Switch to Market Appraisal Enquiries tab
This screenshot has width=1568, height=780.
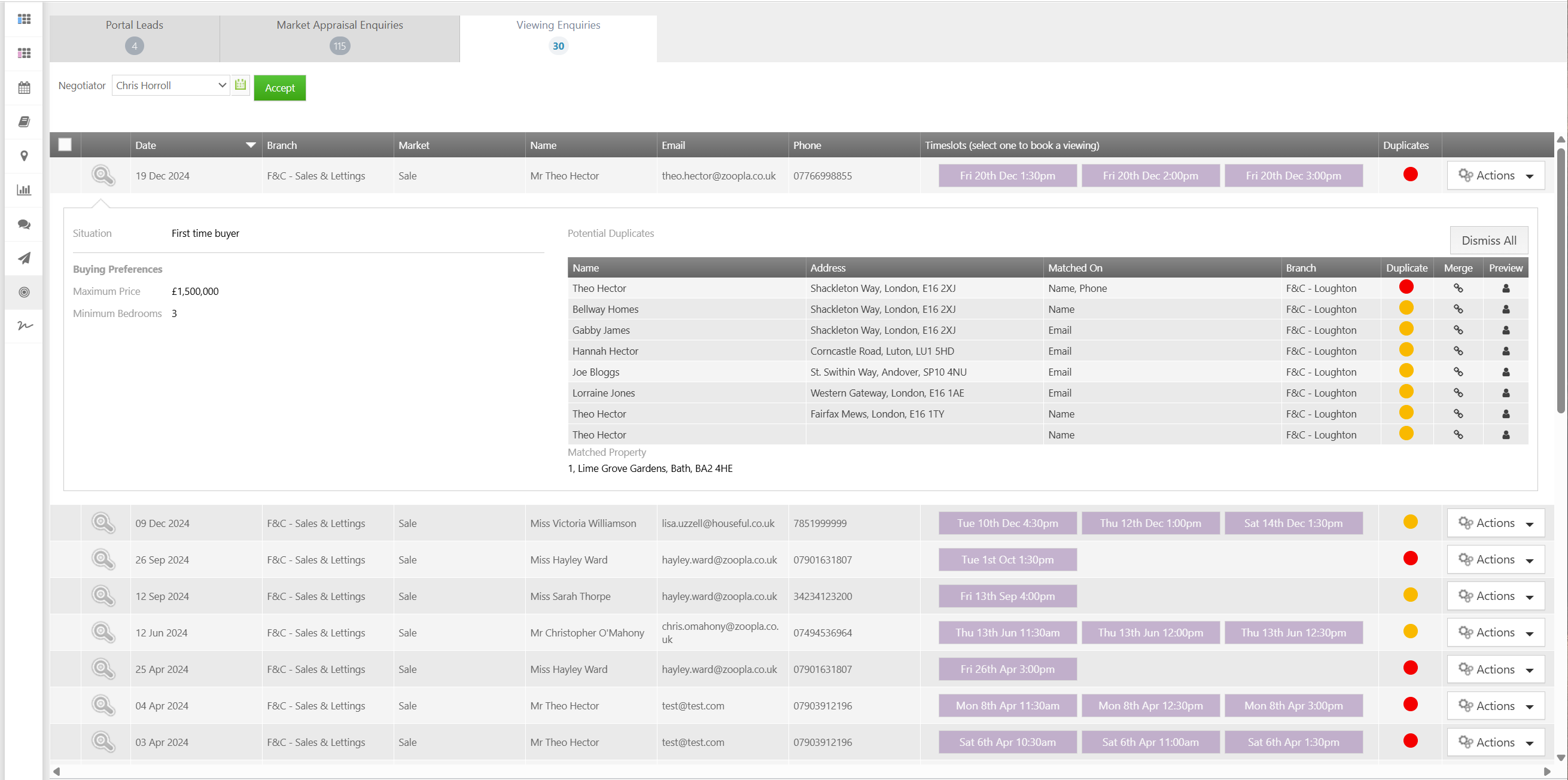(x=340, y=38)
